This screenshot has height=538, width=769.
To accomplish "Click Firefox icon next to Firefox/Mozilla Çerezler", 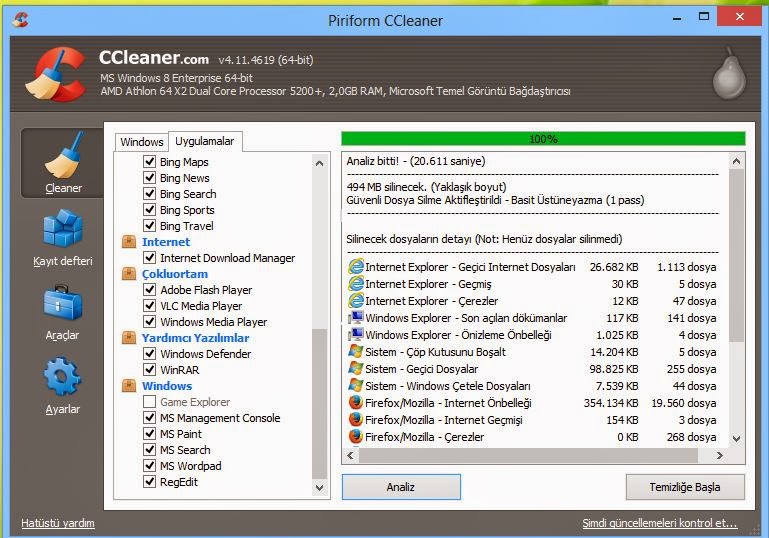I will [x=356, y=436].
